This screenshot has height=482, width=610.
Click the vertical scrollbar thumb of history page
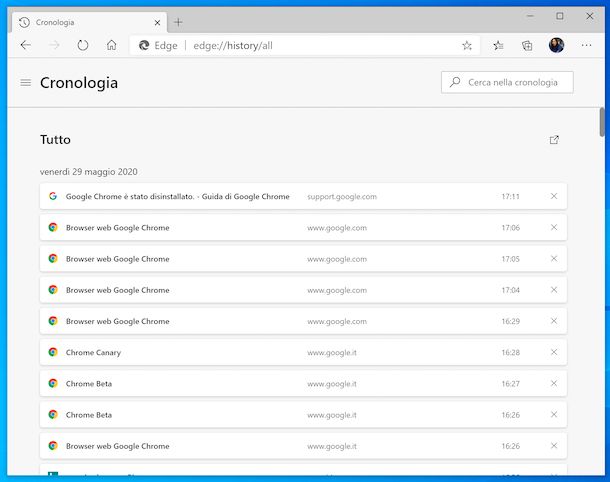(602, 122)
